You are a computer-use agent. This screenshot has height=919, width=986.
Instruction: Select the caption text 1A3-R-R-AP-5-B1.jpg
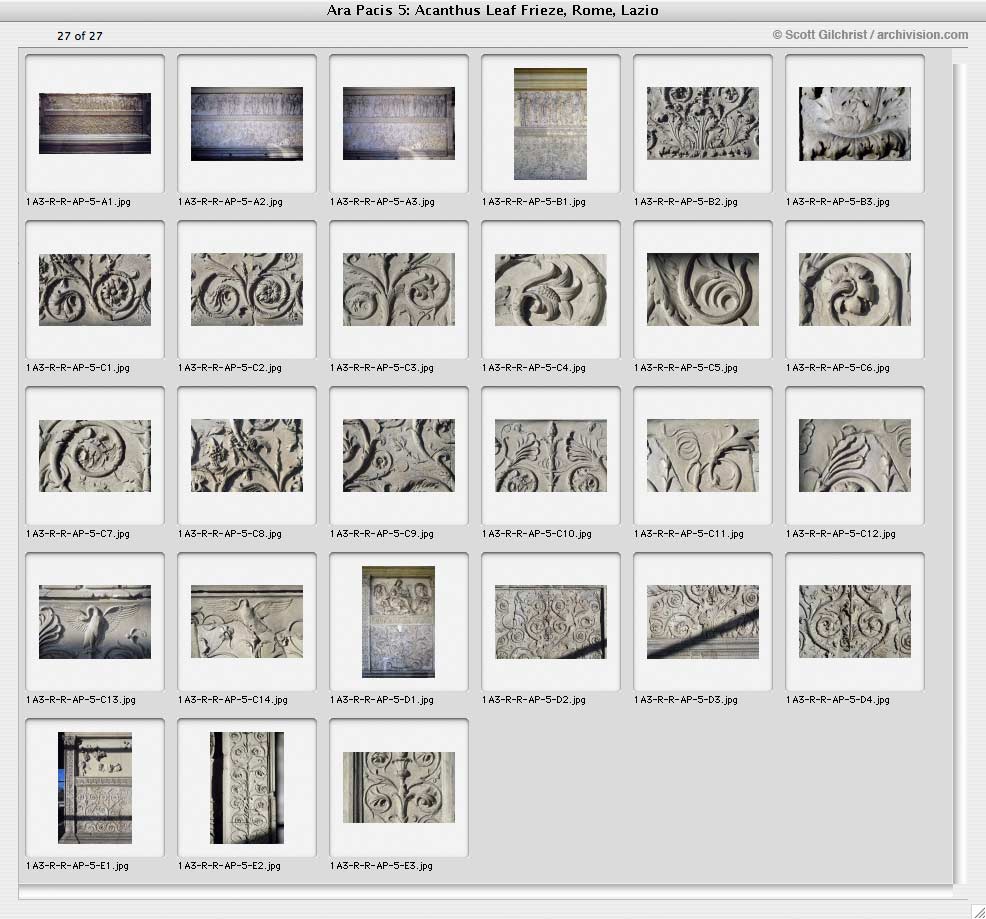(x=534, y=202)
